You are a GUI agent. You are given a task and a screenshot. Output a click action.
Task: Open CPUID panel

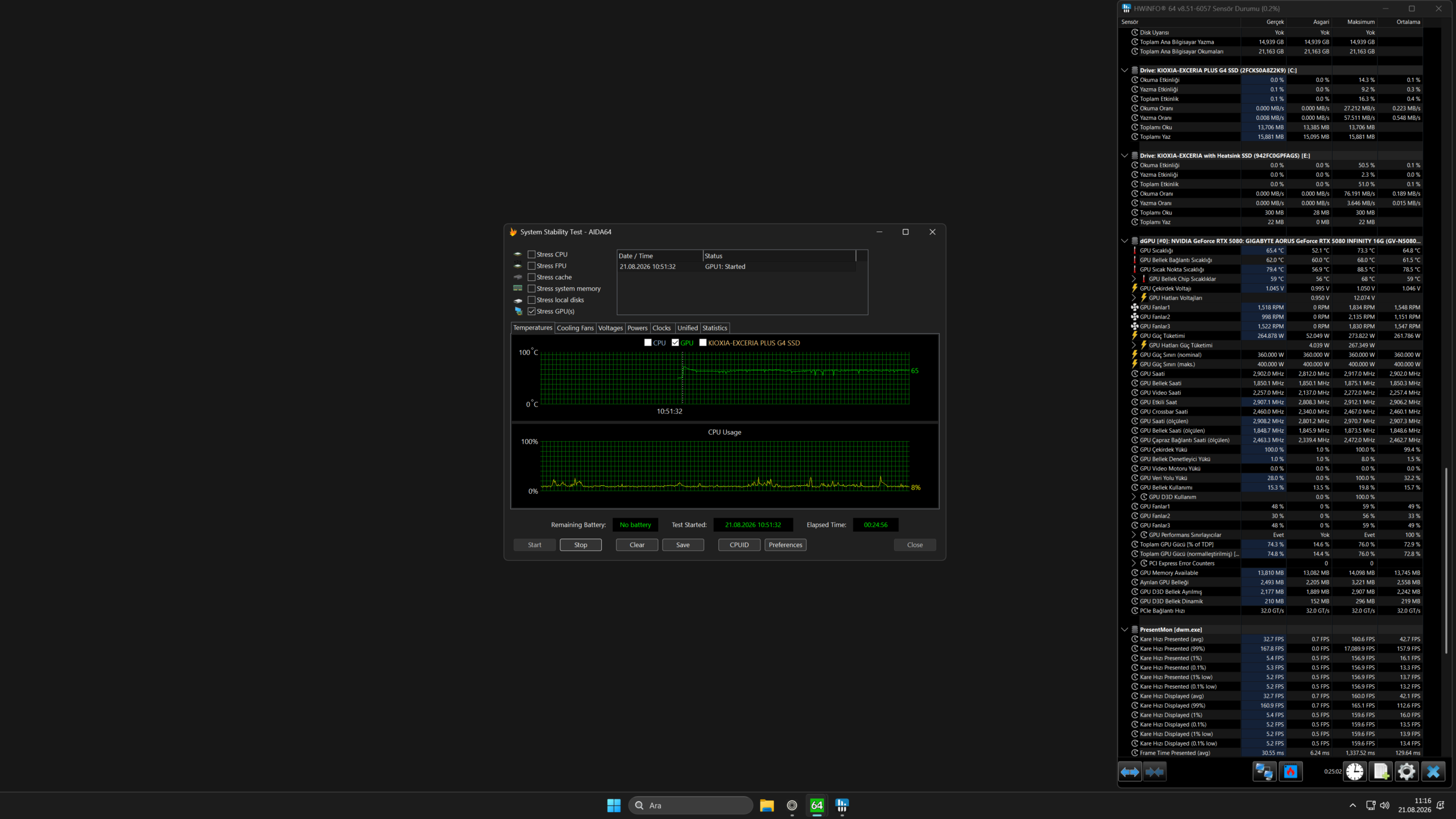pos(739,545)
